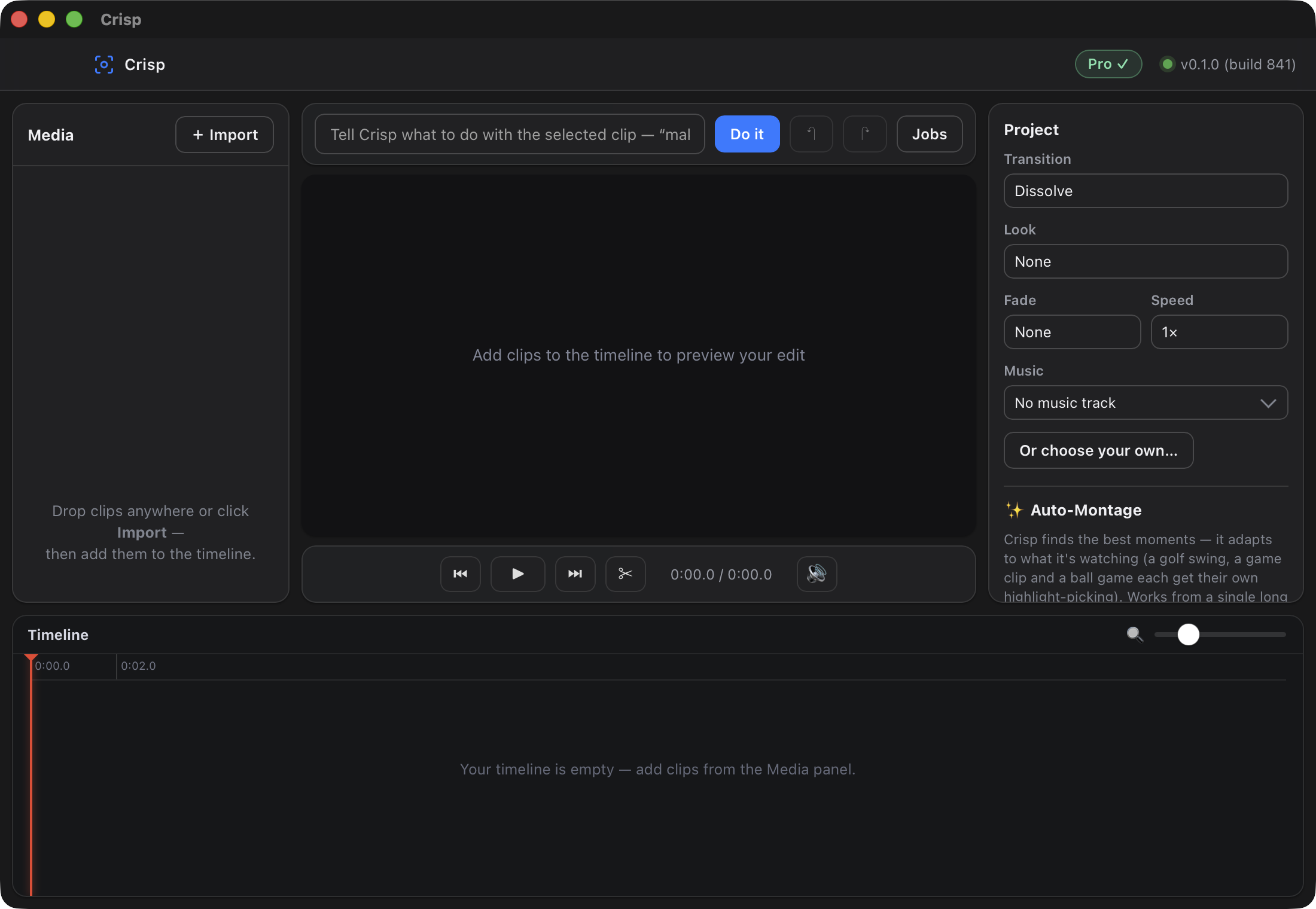
Task: Click the Timeline panel heading
Action: click(58, 635)
